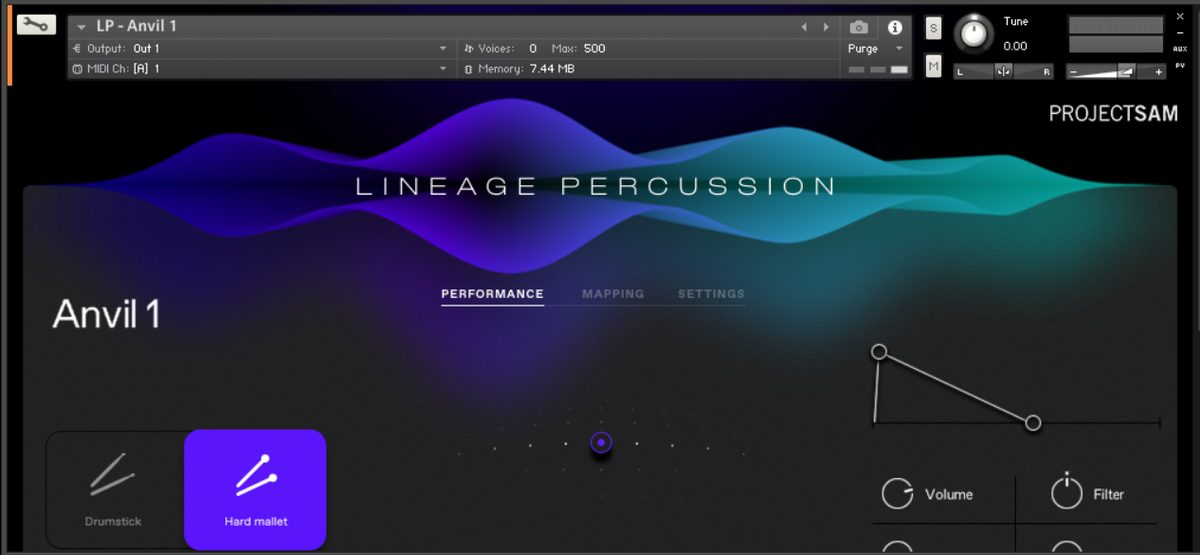Click the Filter knob
Viewport: 1200px width, 555px height.
[x=1067, y=492]
